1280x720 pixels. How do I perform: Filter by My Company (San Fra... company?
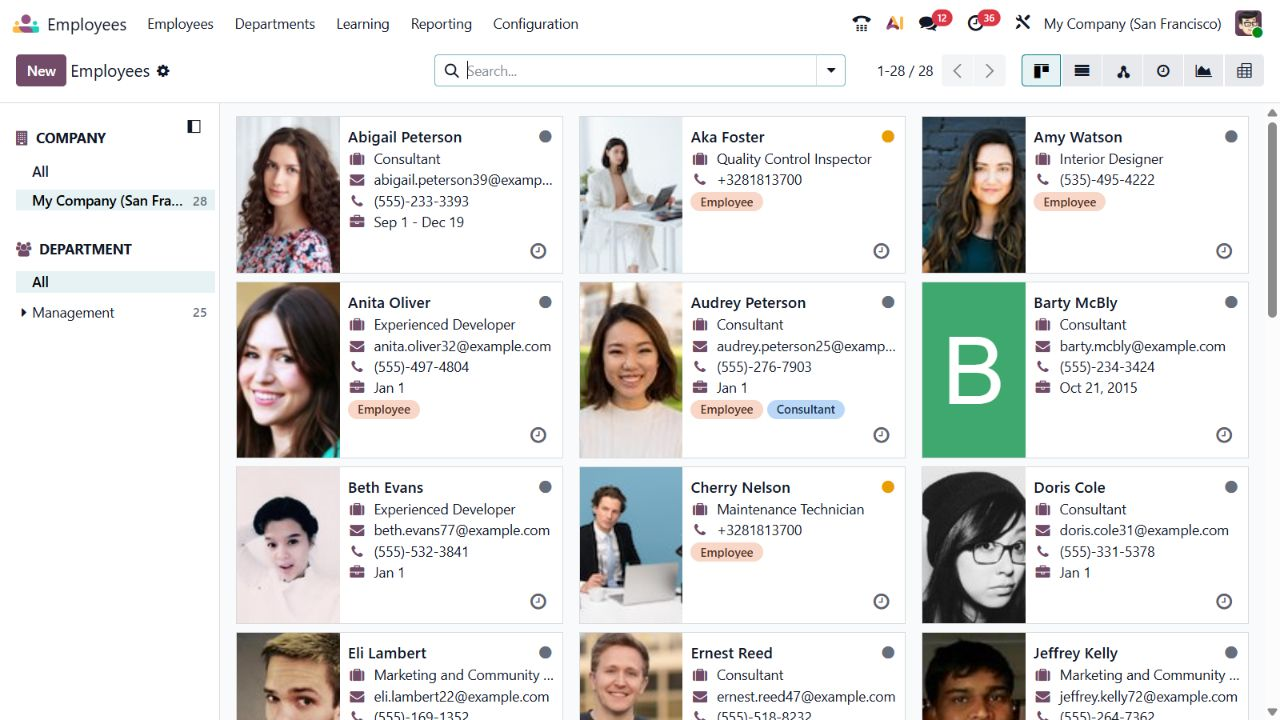tap(115, 201)
